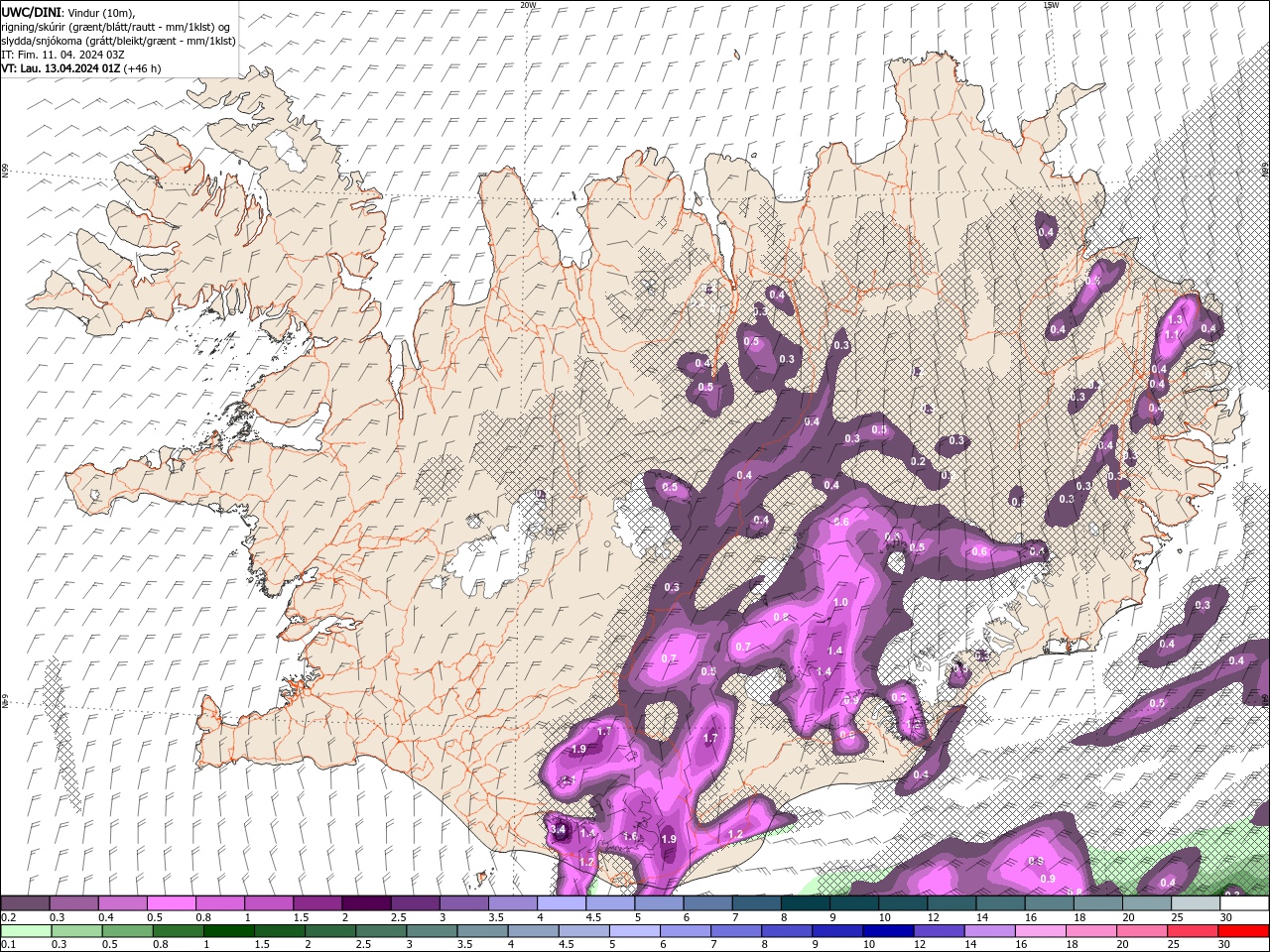Click the top legend label 25
The height and width of the screenshot is (952, 1270).
click(1178, 917)
